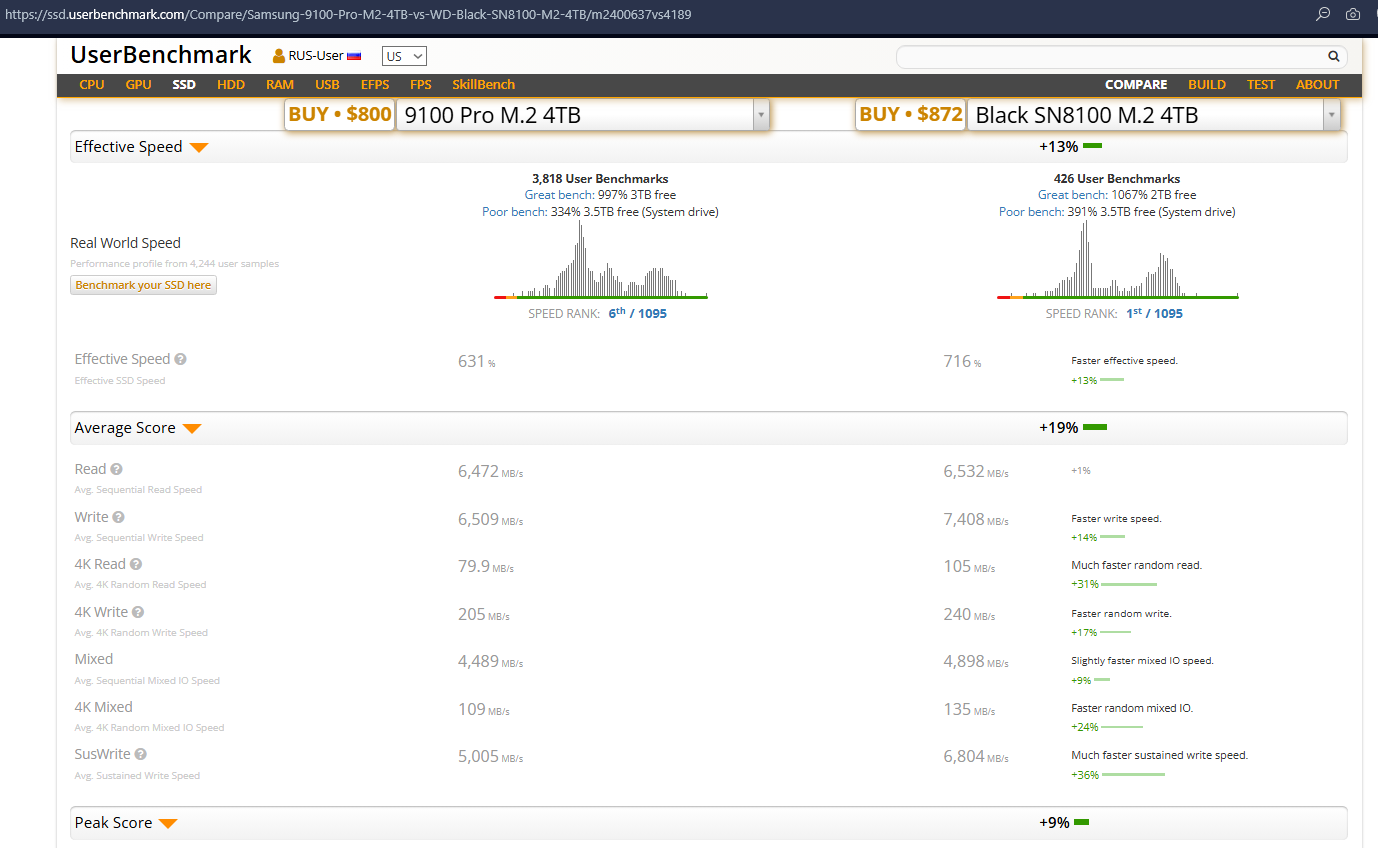Screen dimensions: 1378x848
Task: Click the Black SN8100 speed distribution histogram
Action: pyautogui.click(x=1118, y=258)
